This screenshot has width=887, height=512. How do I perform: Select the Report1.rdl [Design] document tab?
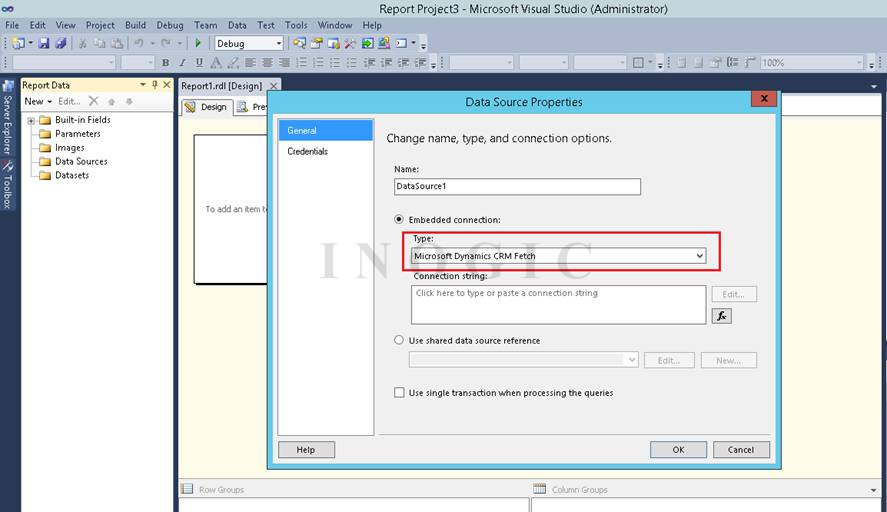pos(222,85)
